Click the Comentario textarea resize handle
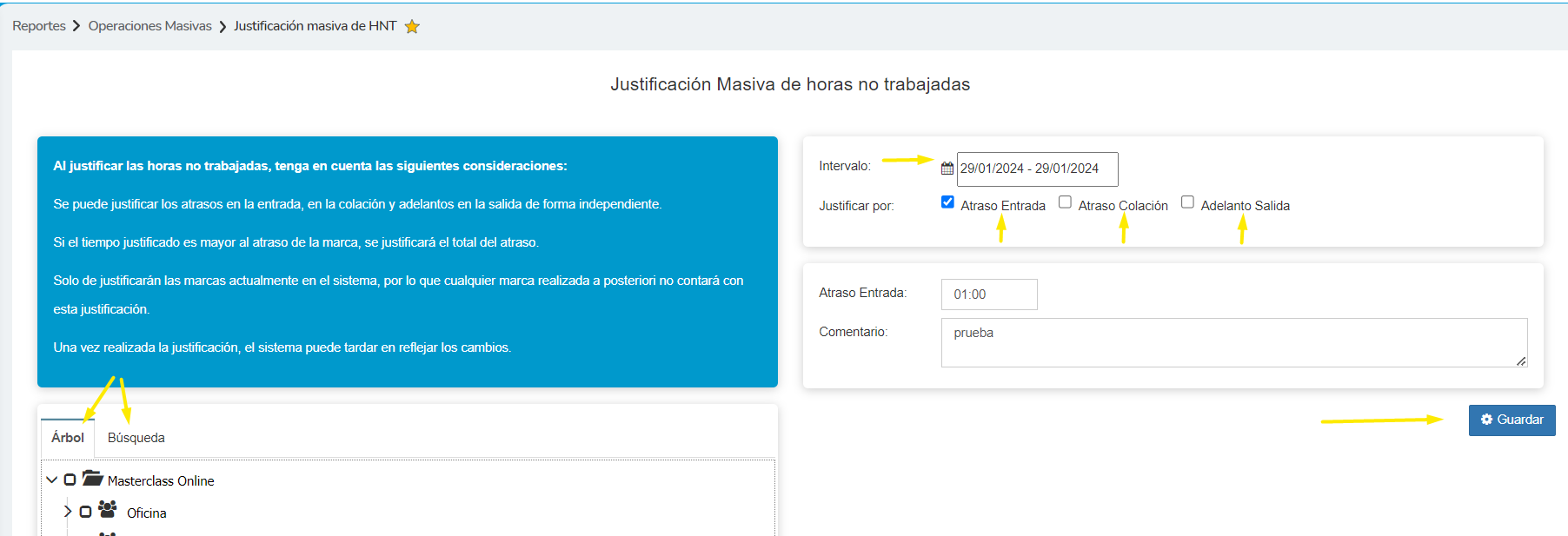This screenshot has width=1568, height=536. (x=1521, y=361)
